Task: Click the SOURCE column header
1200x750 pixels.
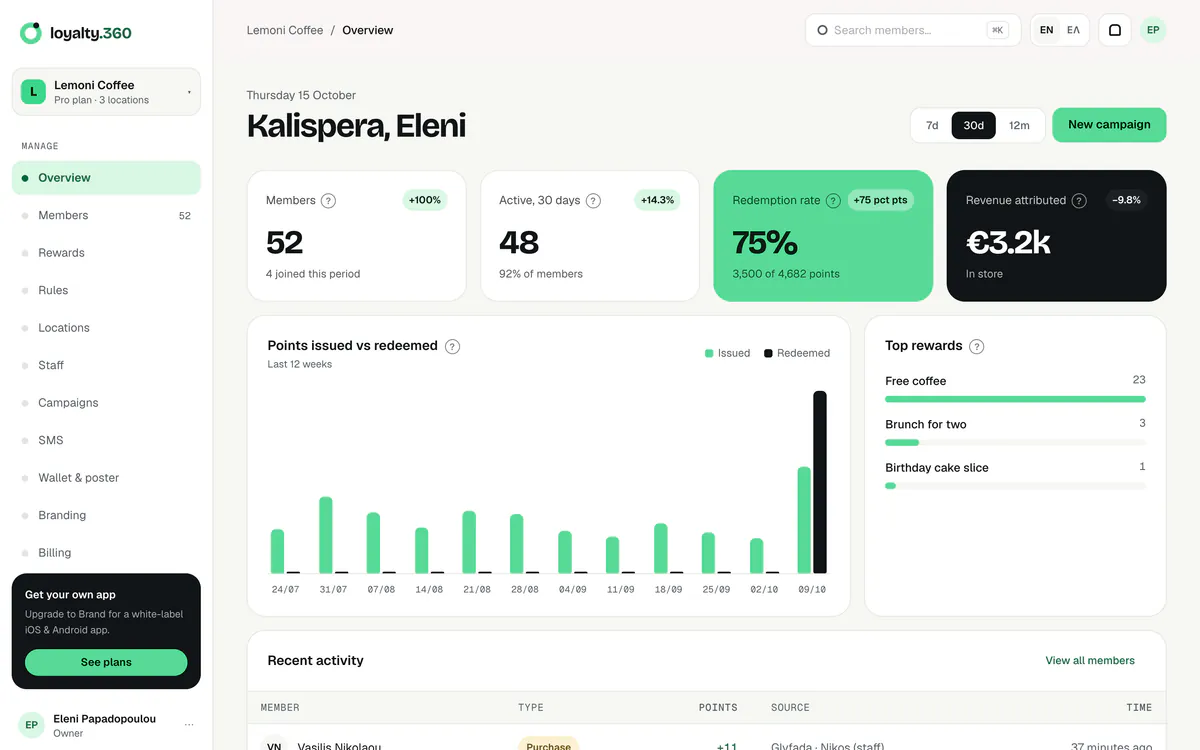Action: (x=790, y=708)
